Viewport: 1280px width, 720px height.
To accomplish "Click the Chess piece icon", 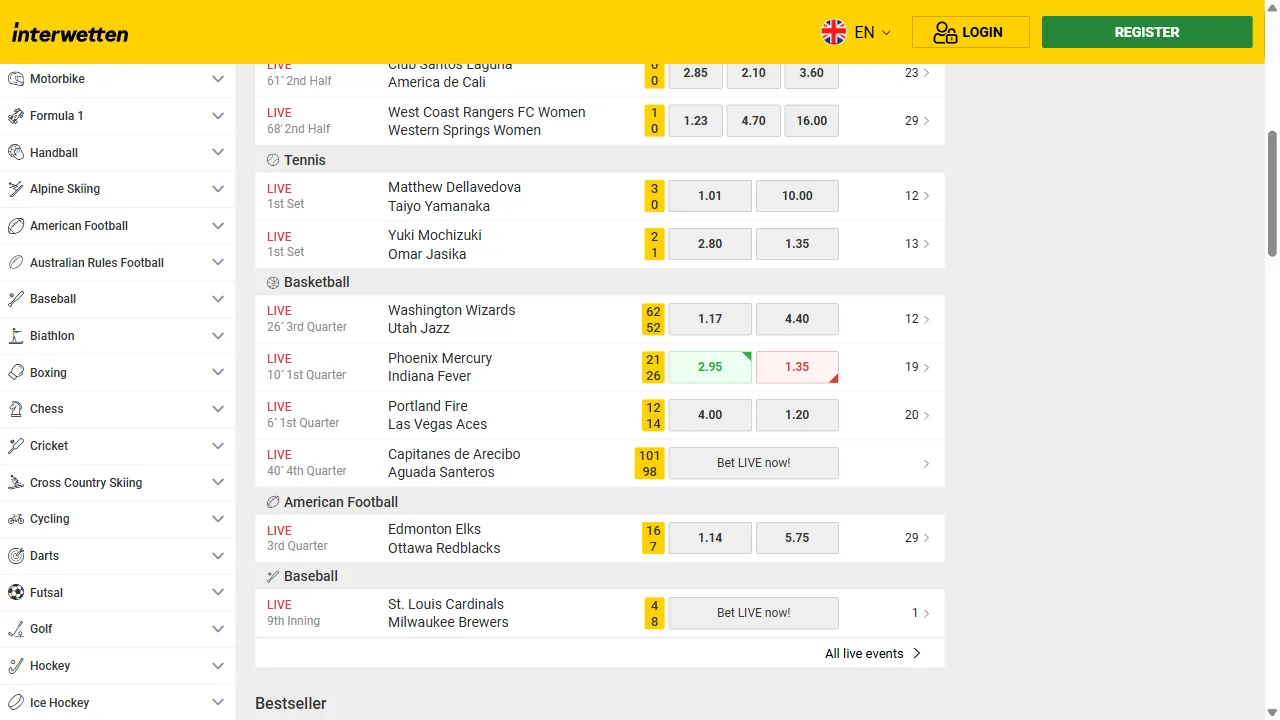I will tap(16, 409).
